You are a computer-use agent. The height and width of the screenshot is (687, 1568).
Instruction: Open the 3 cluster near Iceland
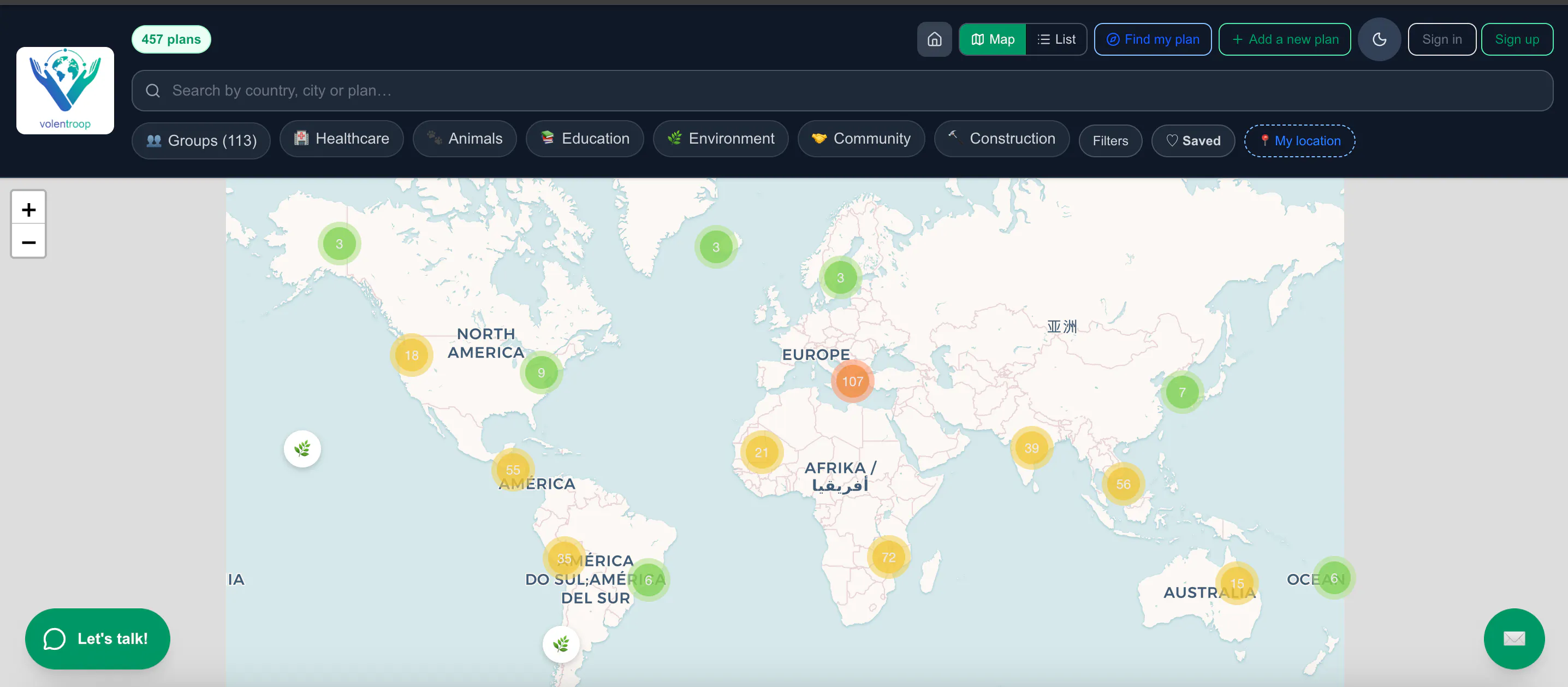[716, 247]
